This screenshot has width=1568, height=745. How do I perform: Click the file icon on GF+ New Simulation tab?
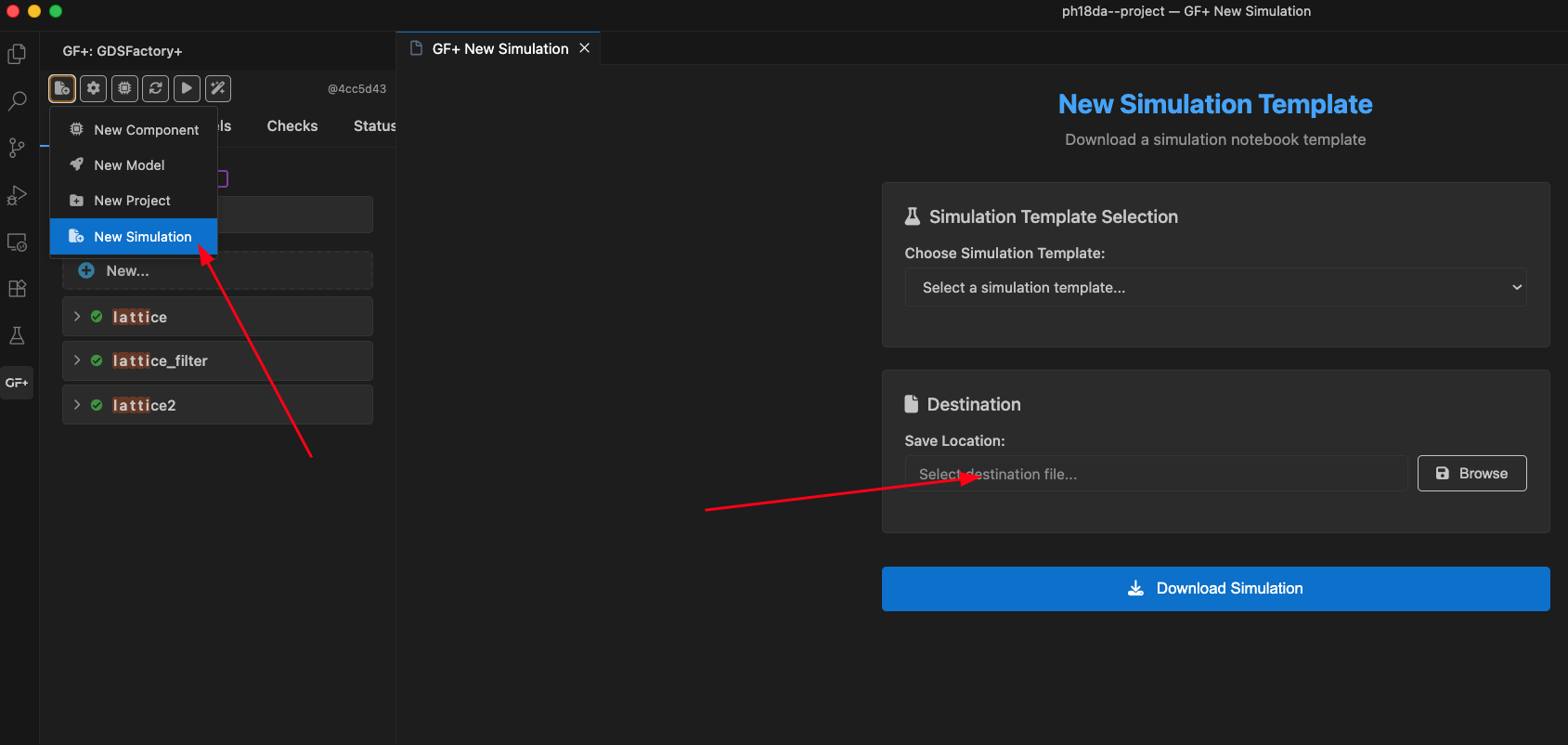point(417,48)
